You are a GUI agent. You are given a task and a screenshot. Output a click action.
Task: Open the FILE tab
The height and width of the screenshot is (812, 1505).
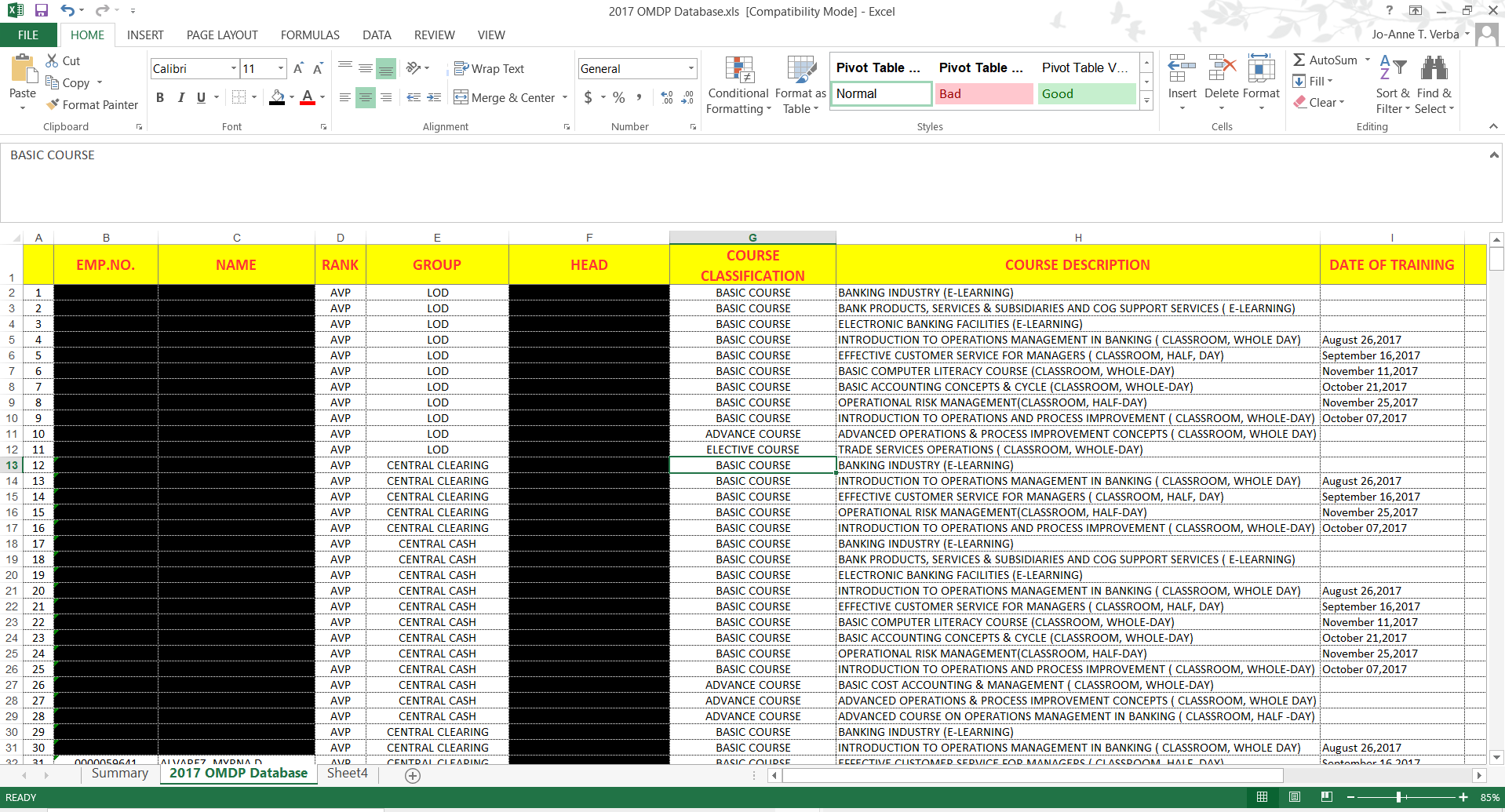click(28, 35)
